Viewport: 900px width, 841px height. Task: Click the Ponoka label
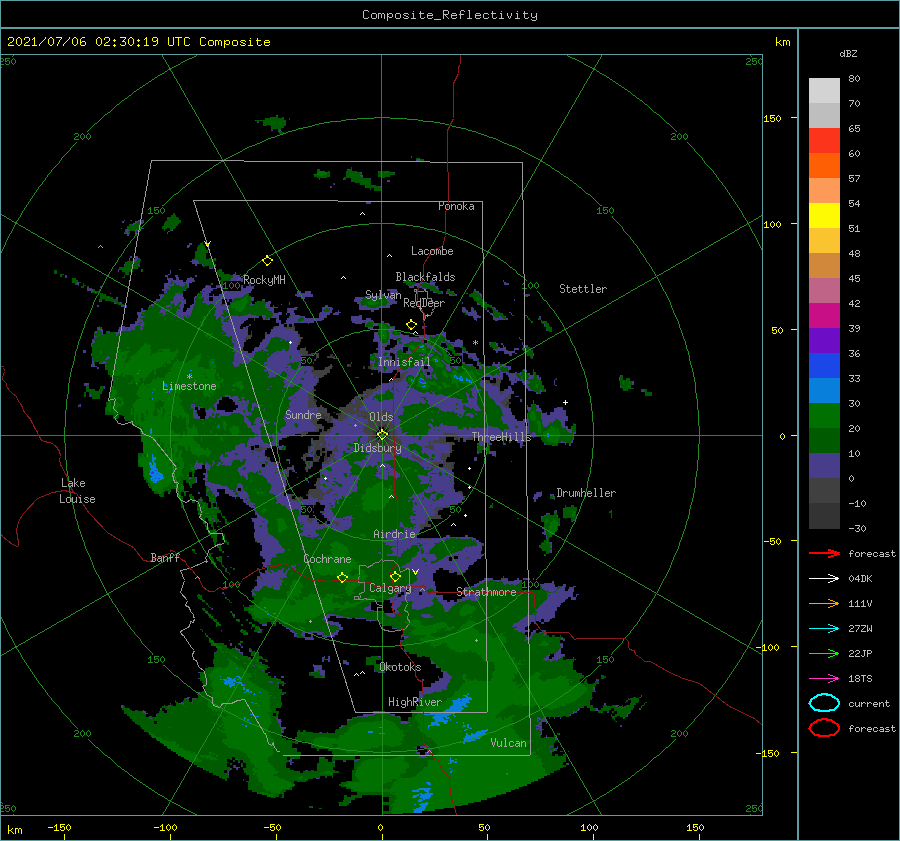tap(456, 206)
